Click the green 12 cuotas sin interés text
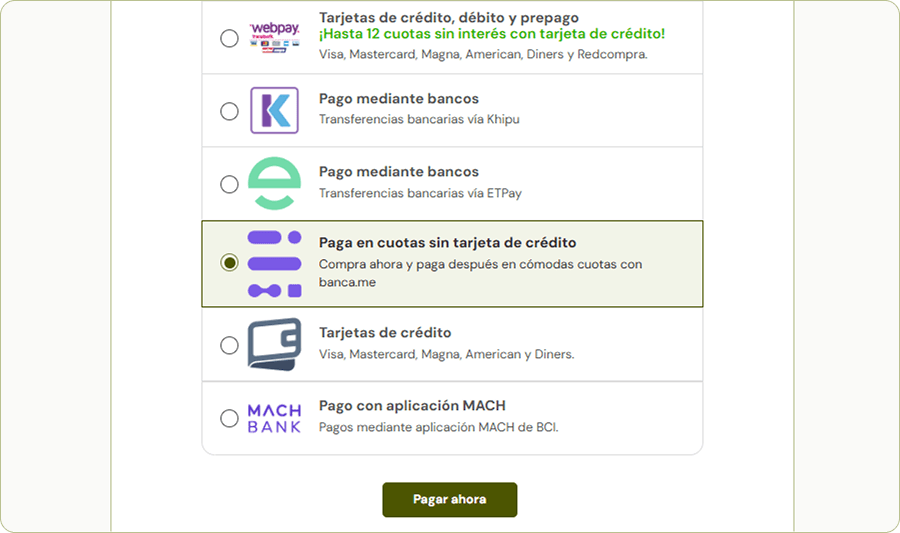This screenshot has width=900, height=533. coord(491,35)
